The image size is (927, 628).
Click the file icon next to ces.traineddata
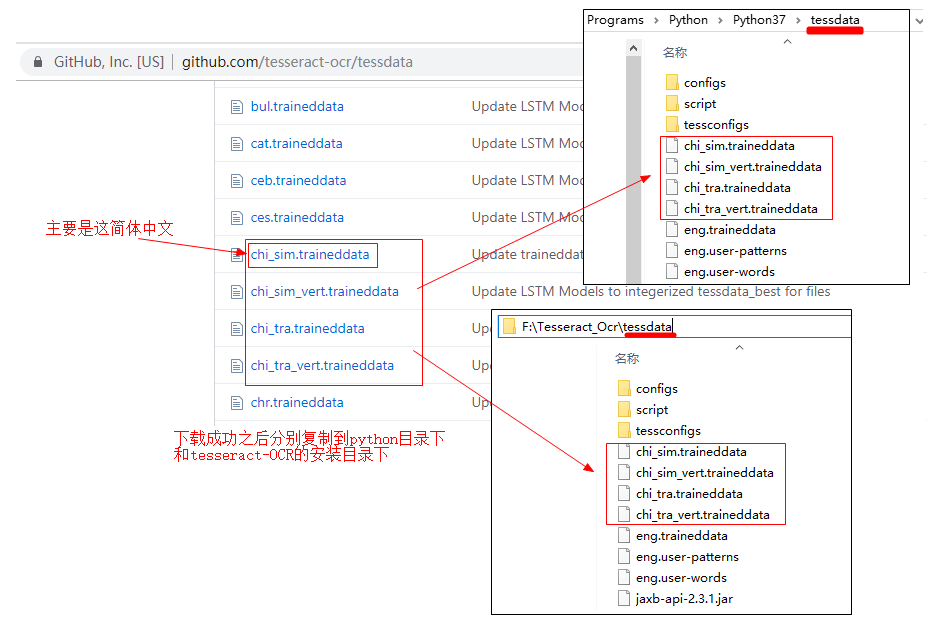tap(236, 218)
